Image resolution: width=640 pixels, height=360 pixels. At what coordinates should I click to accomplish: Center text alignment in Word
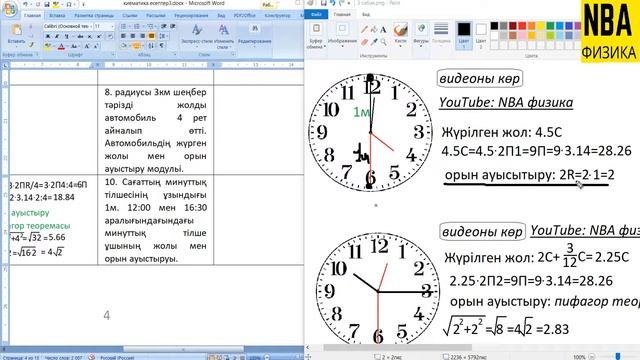click(133, 36)
